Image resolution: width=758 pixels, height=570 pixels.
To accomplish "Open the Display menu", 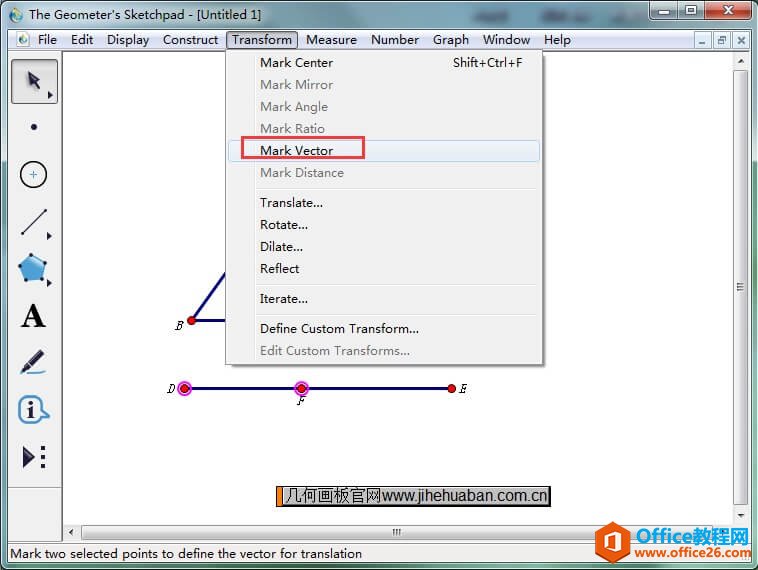I will [128, 40].
